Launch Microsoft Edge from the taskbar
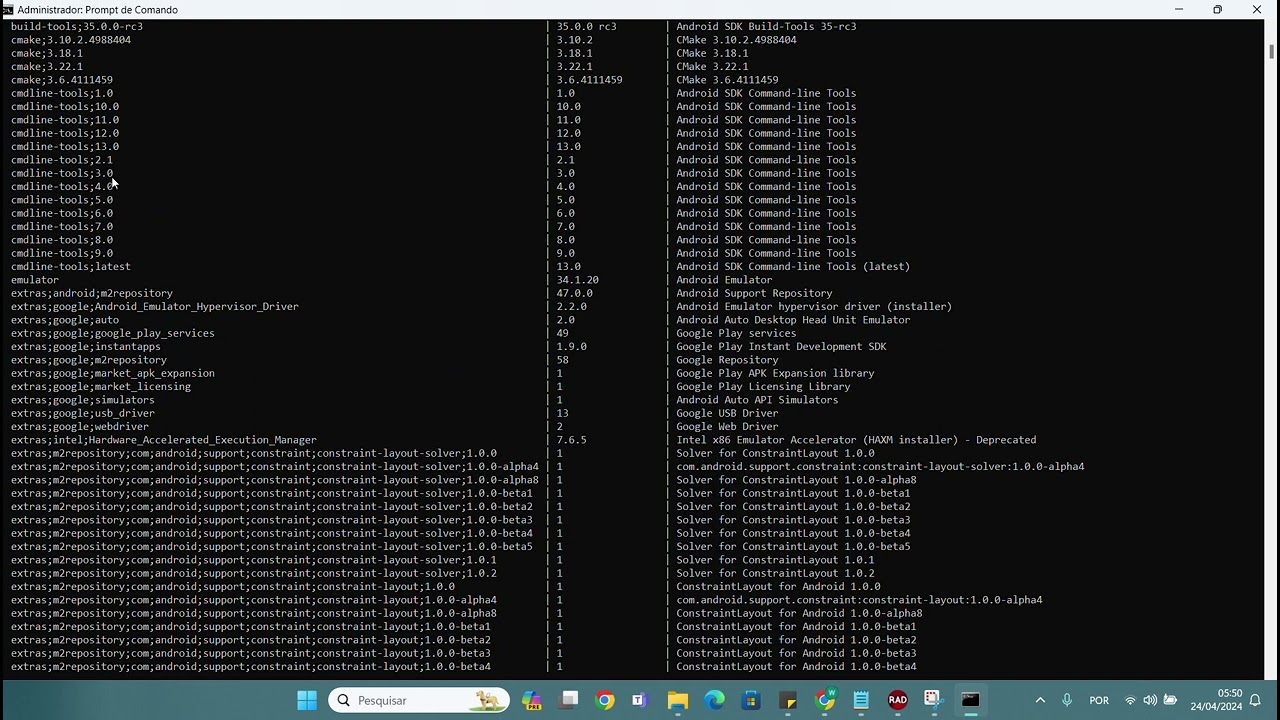Viewport: 1280px width, 720px height. [x=714, y=700]
